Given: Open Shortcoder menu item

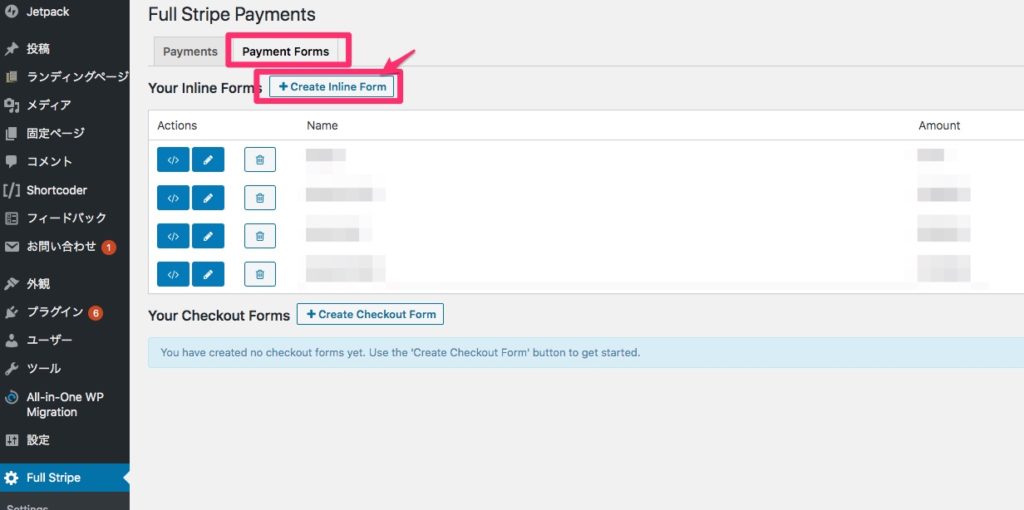Looking at the screenshot, I should coord(57,190).
